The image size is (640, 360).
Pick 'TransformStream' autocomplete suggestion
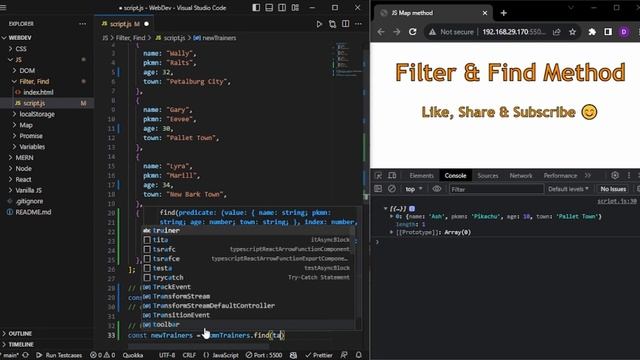(248, 296)
